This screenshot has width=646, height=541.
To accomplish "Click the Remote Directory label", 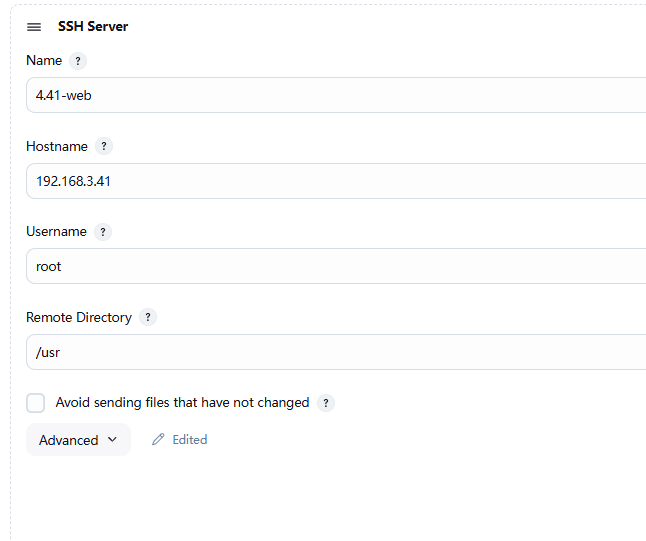I will (x=79, y=318).
